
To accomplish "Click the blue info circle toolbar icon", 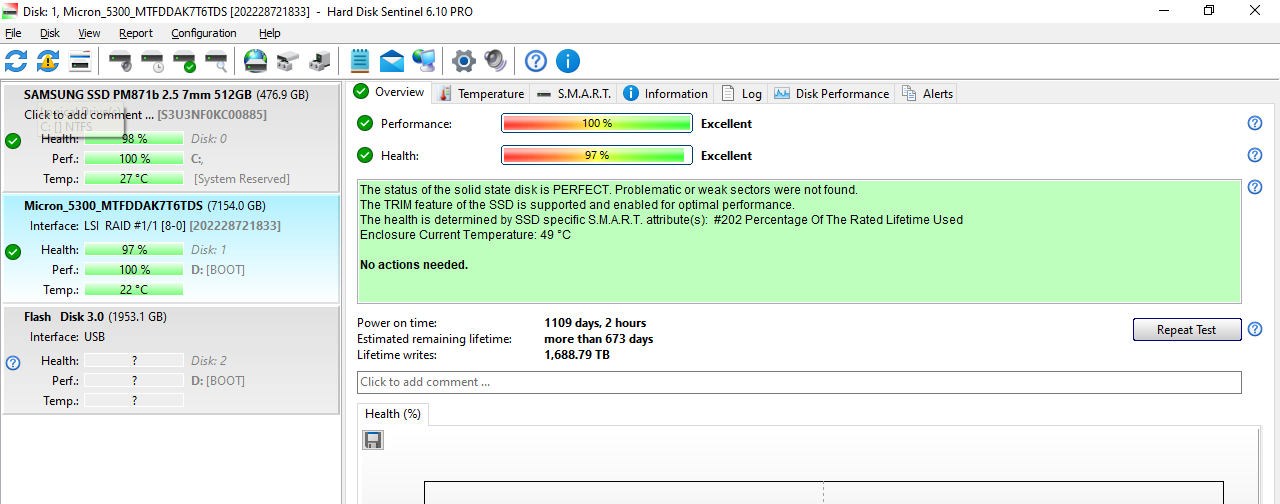I will coord(568,61).
